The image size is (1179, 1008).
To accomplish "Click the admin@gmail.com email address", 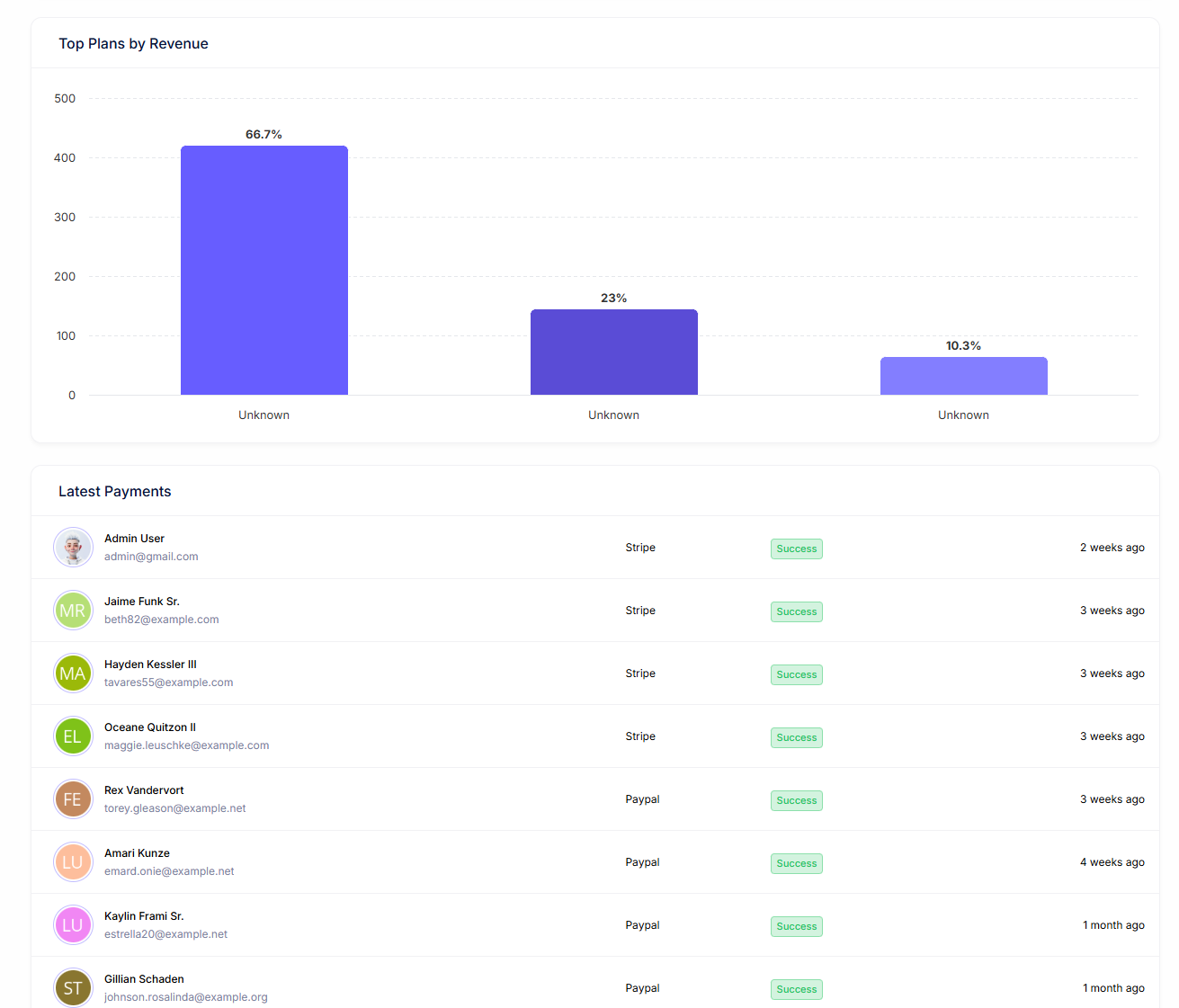I will [x=151, y=557].
